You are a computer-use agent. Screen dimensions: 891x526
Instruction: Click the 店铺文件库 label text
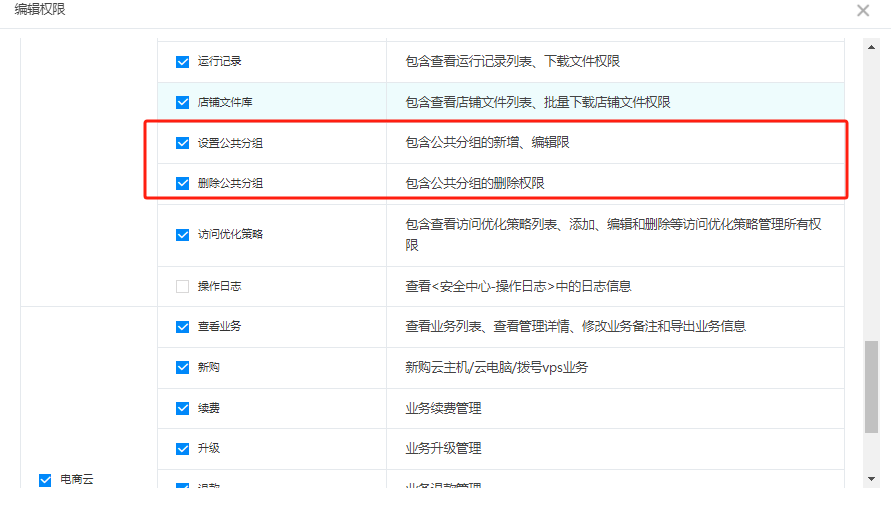coord(225,102)
